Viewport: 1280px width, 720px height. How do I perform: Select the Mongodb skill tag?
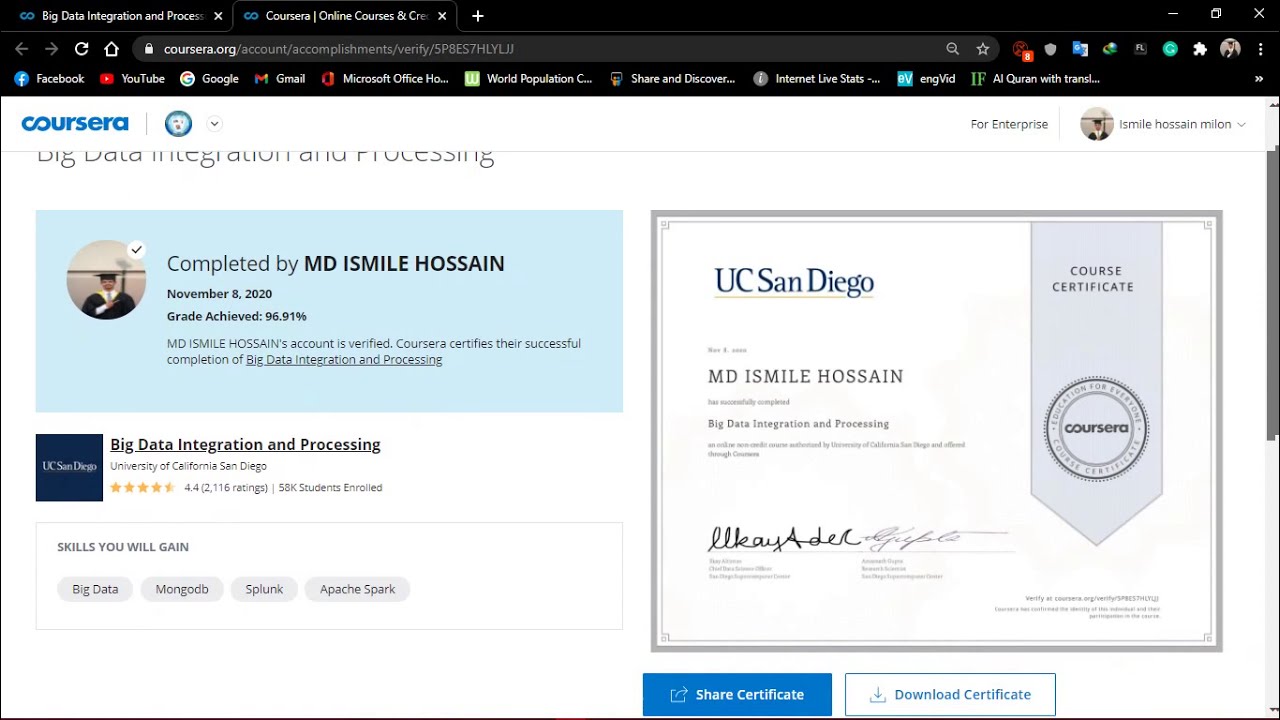coord(182,589)
